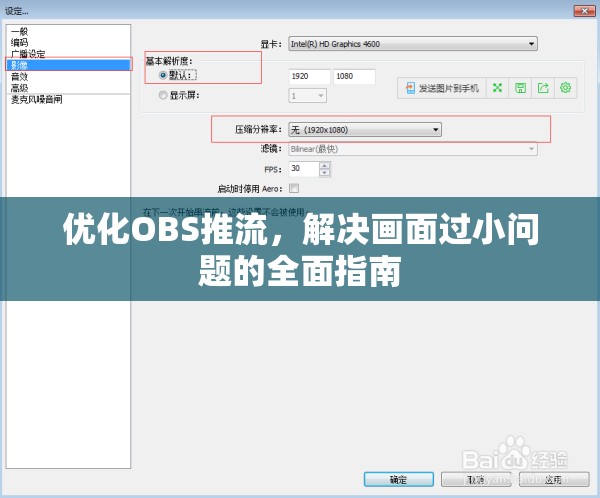The width and height of the screenshot is (600, 498).
Task: Increase FPS with the up arrow
Action: click(324, 165)
